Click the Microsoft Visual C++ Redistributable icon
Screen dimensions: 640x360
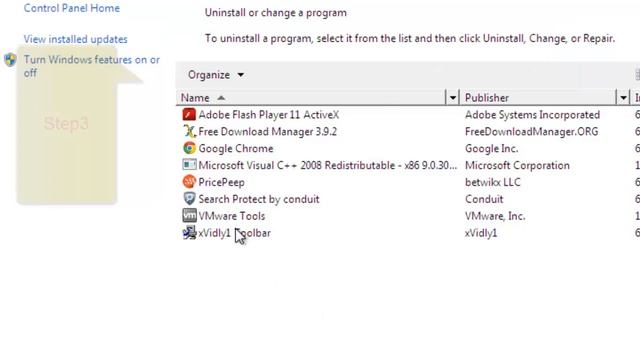point(189,165)
